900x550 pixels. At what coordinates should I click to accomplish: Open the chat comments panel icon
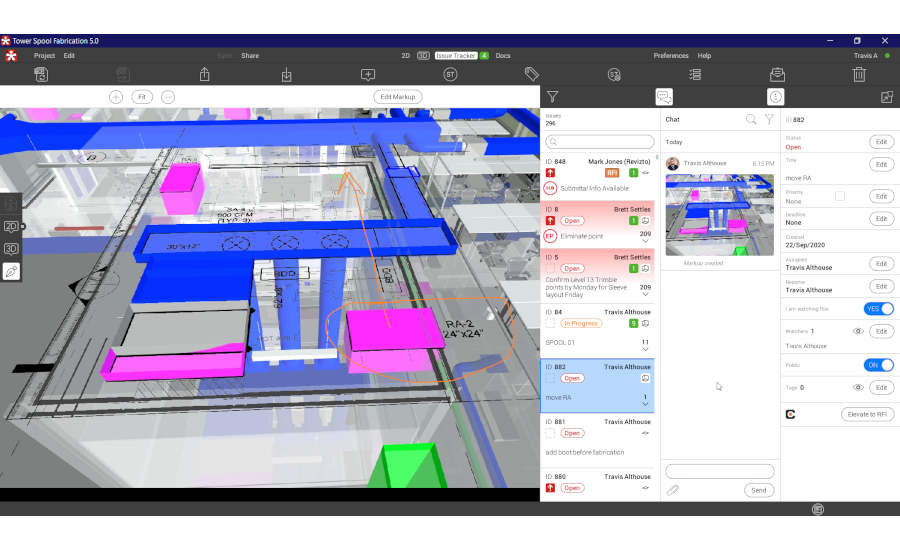click(x=664, y=97)
